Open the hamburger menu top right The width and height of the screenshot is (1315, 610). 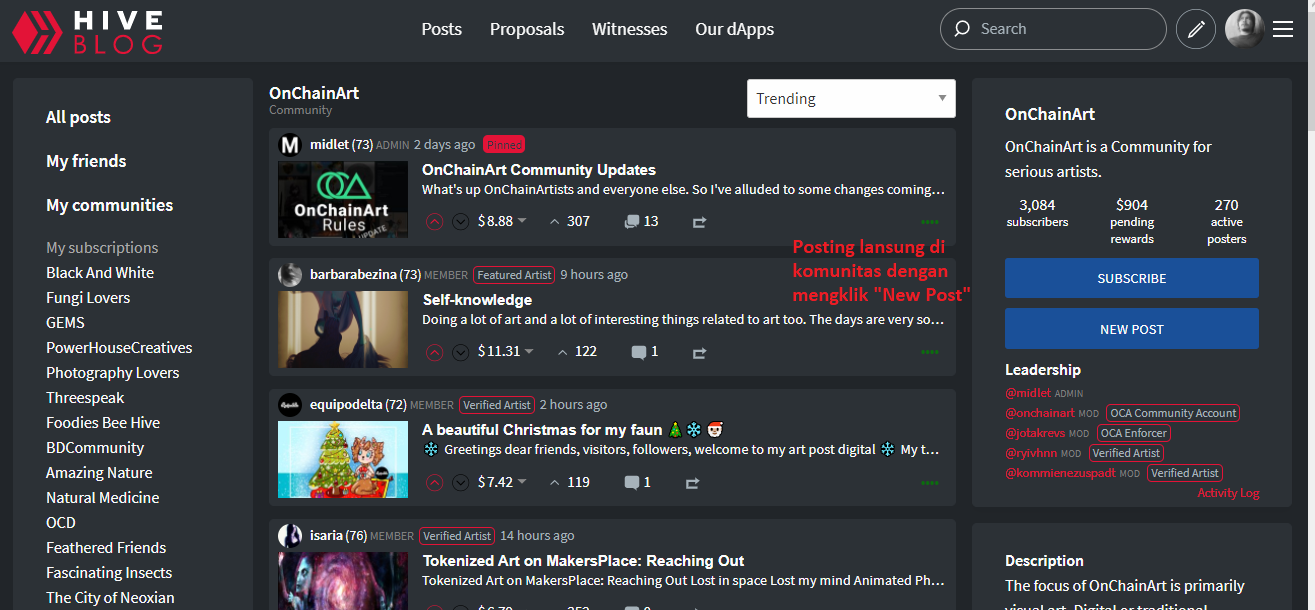tap(1283, 29)
